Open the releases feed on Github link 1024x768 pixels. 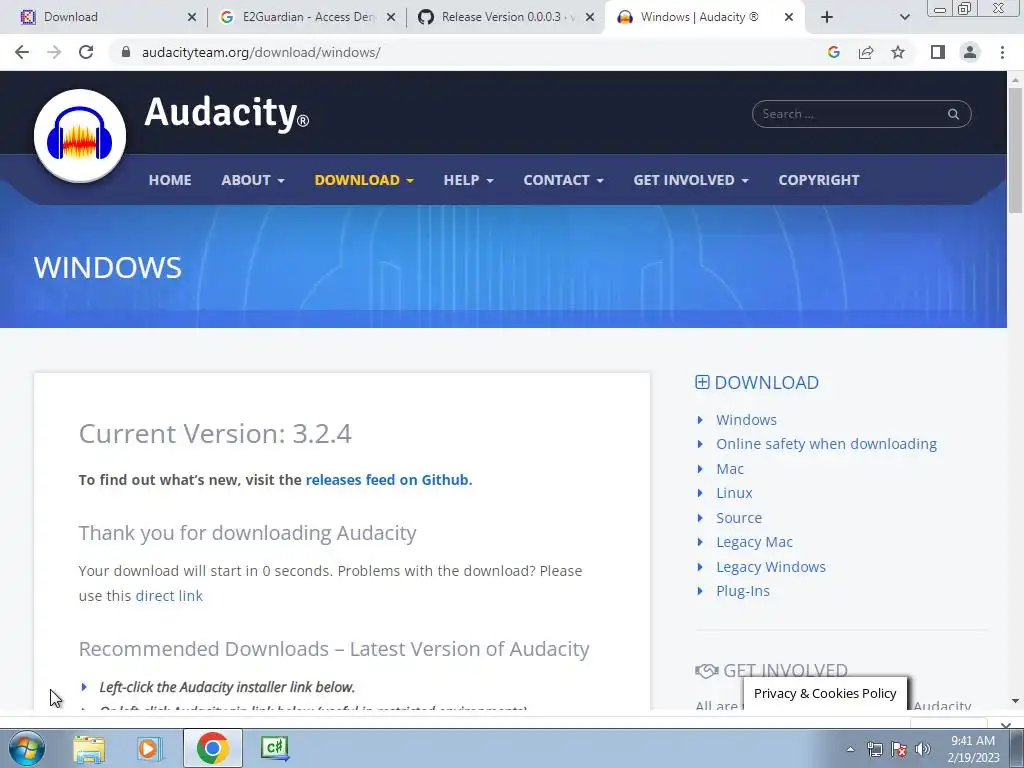point(387,480)
